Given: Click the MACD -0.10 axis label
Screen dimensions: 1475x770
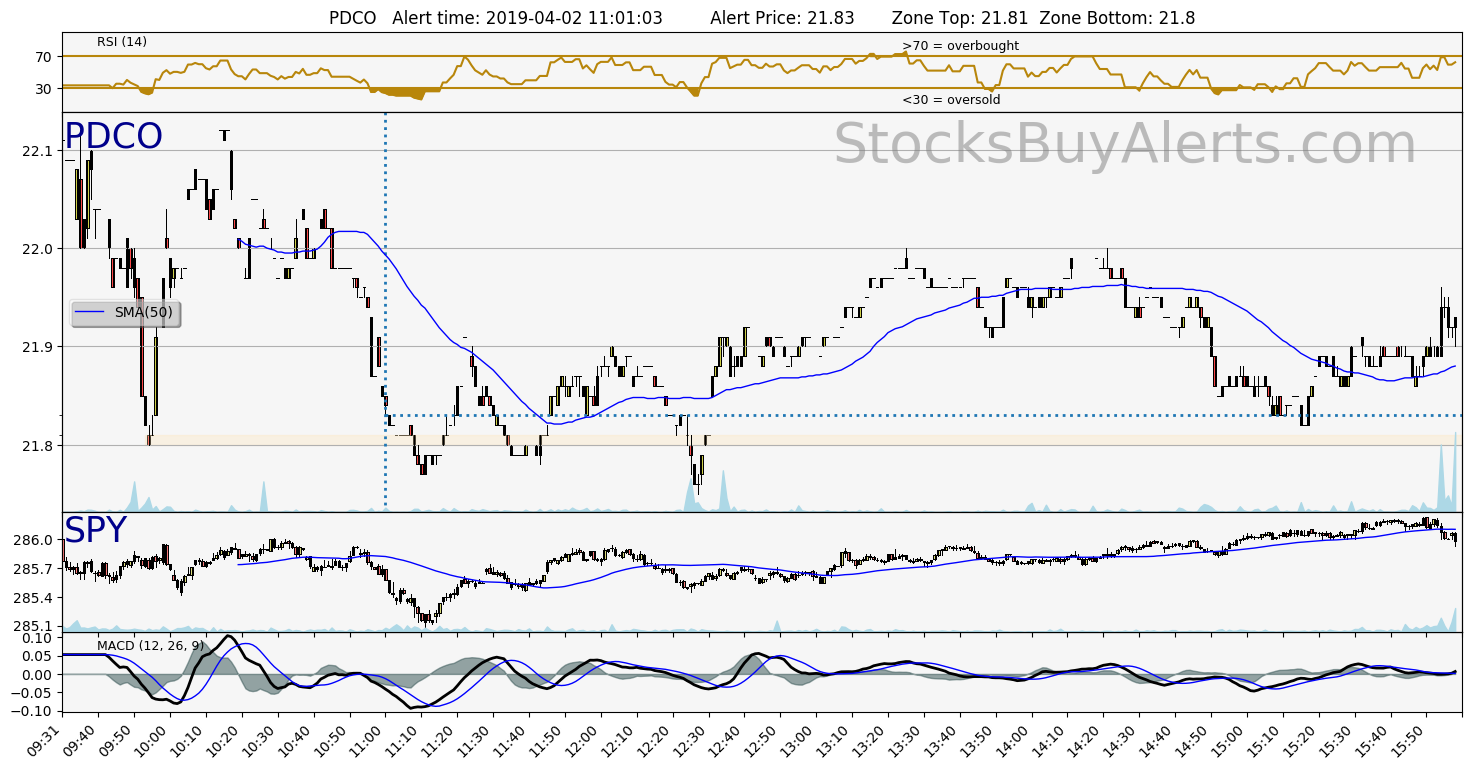Looking at the screenshot, I should 32,711.
